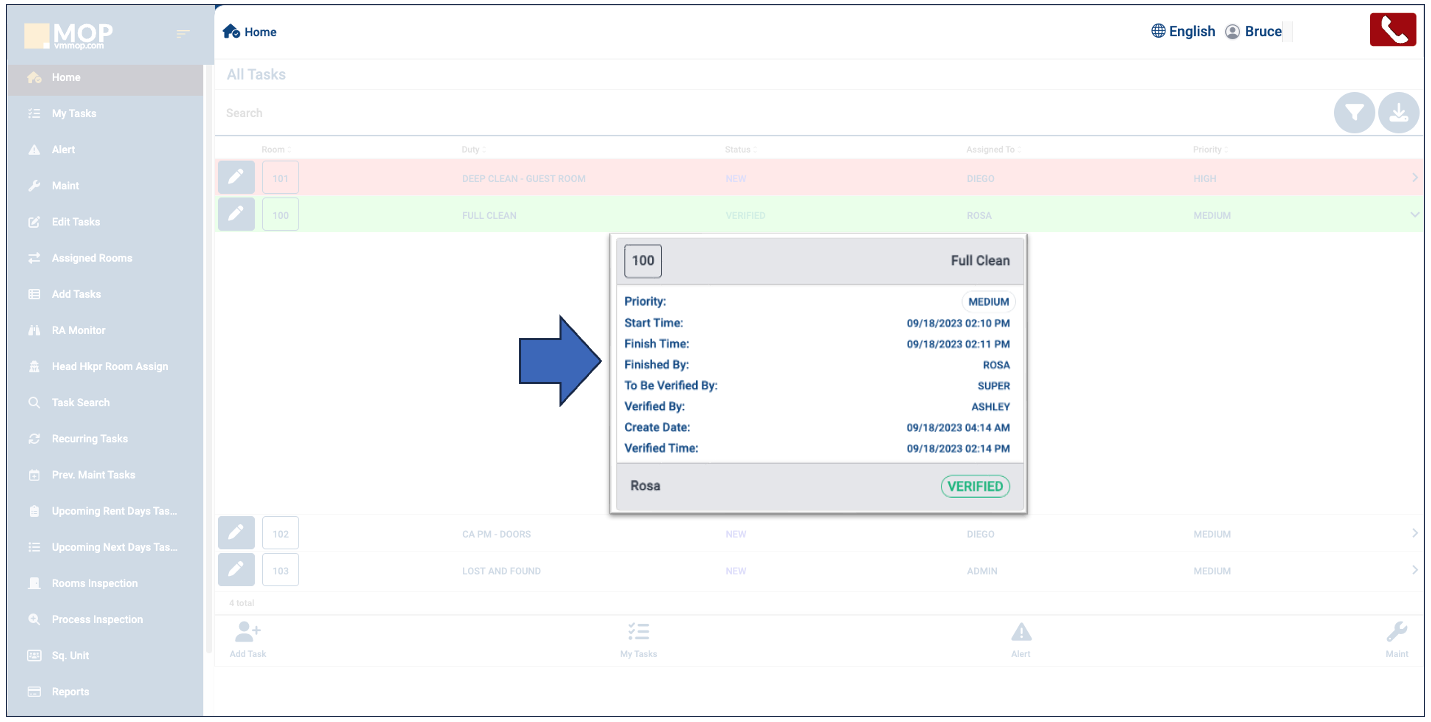This screenshot has height=722, width=1431.
Task: Collapse the expanded room 100 row chevron
Action: pos(1414,215)
